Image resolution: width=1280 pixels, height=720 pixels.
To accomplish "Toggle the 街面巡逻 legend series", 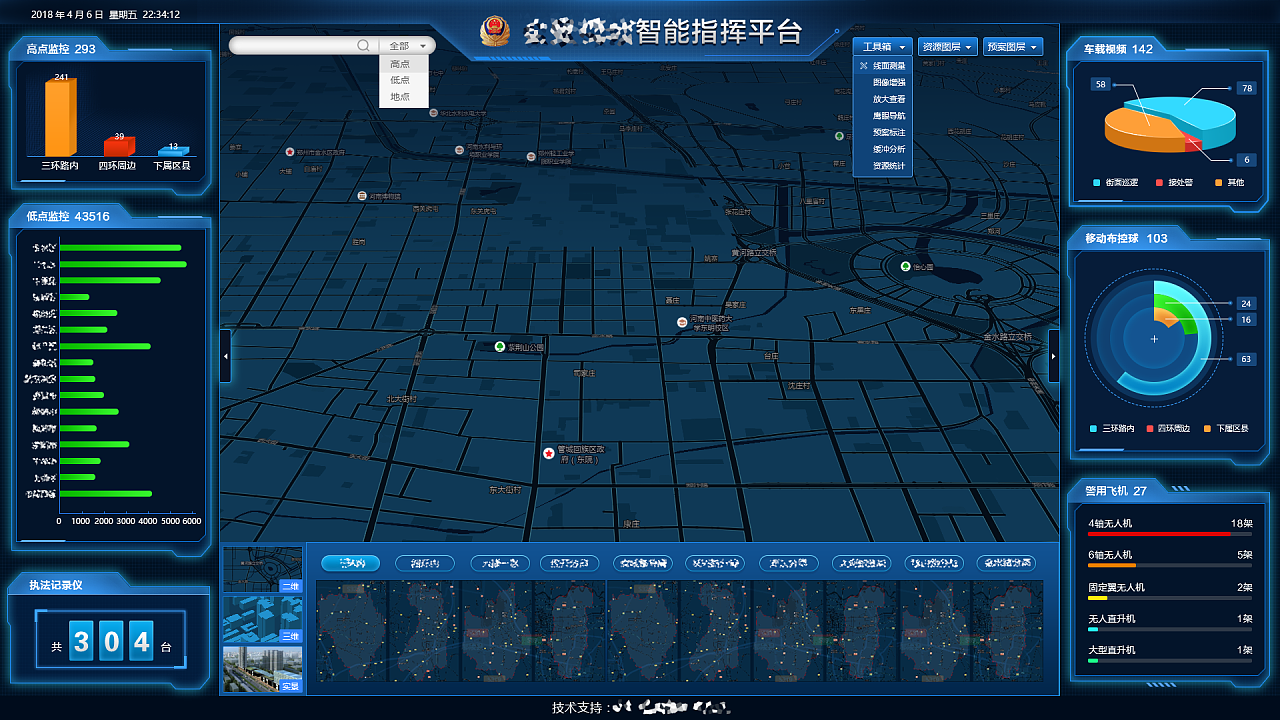I will point(1117,183).
